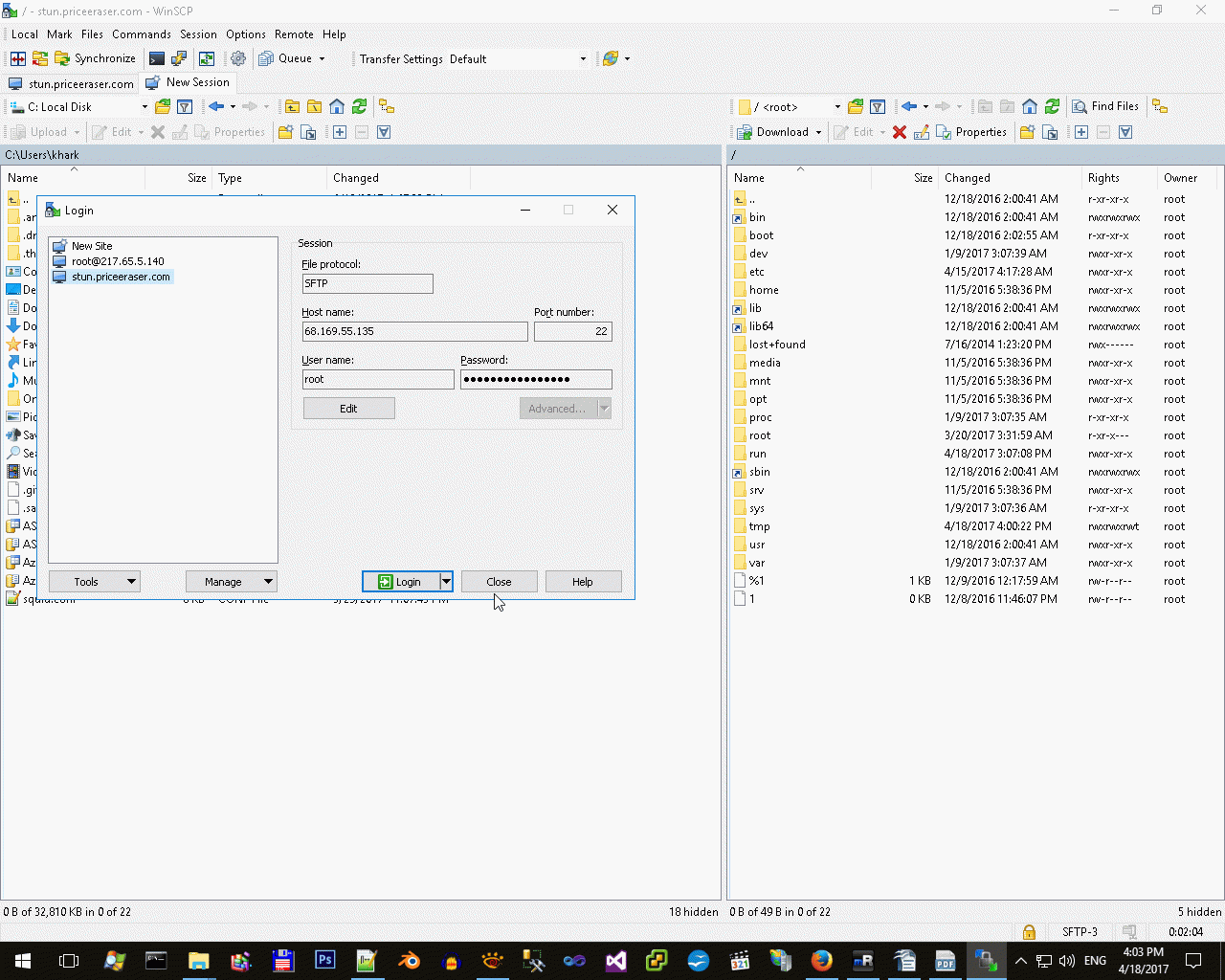Go to remote home directory icon
Screen dimensions: 1225x980
click(1030, 106)
